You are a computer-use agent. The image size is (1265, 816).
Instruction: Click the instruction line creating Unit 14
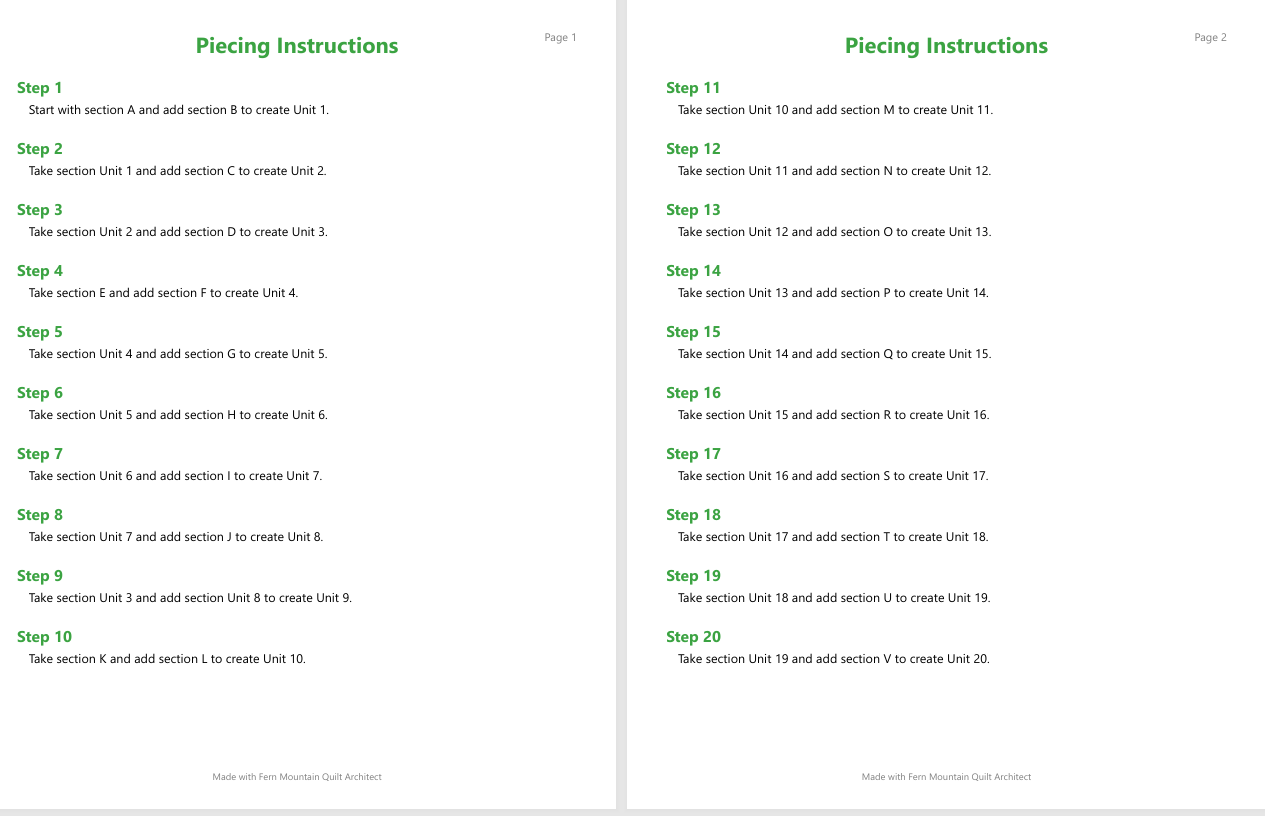[833, 293]
